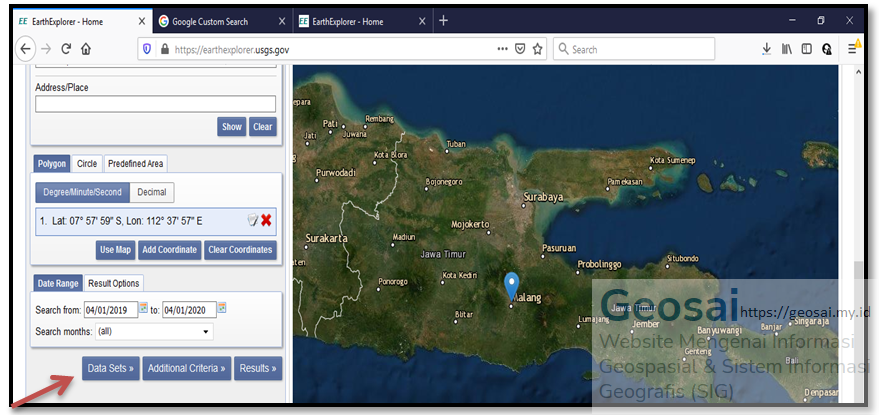This screenshot has width=879, height=415.
Task: Switch to second EarthExplorer - Home tab
Action: coord(362,21)
